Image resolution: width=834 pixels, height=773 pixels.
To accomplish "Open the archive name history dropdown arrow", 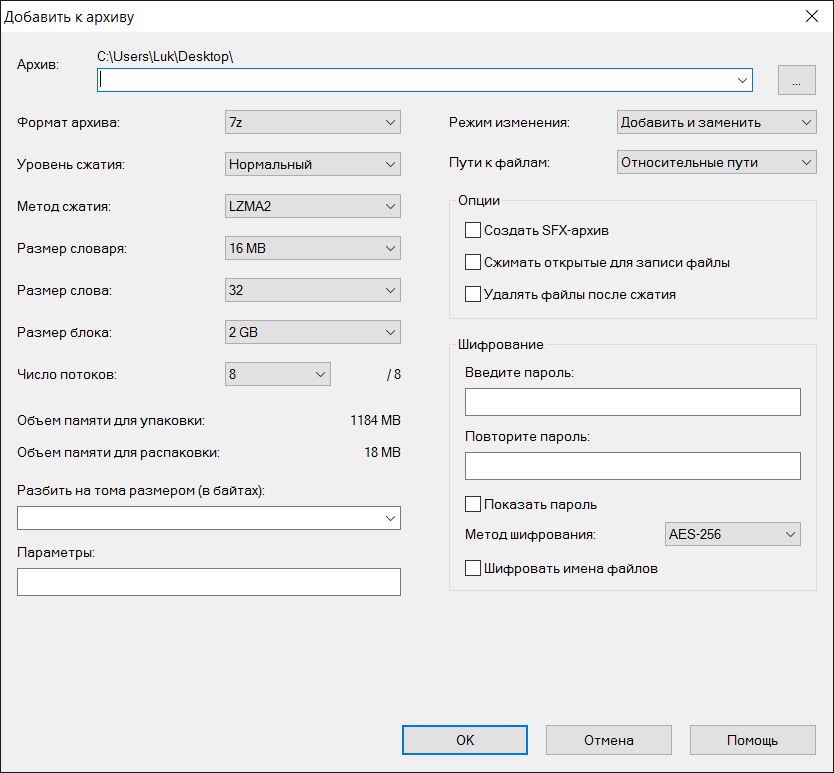I will pyautogui.click(x=743, y=80).
